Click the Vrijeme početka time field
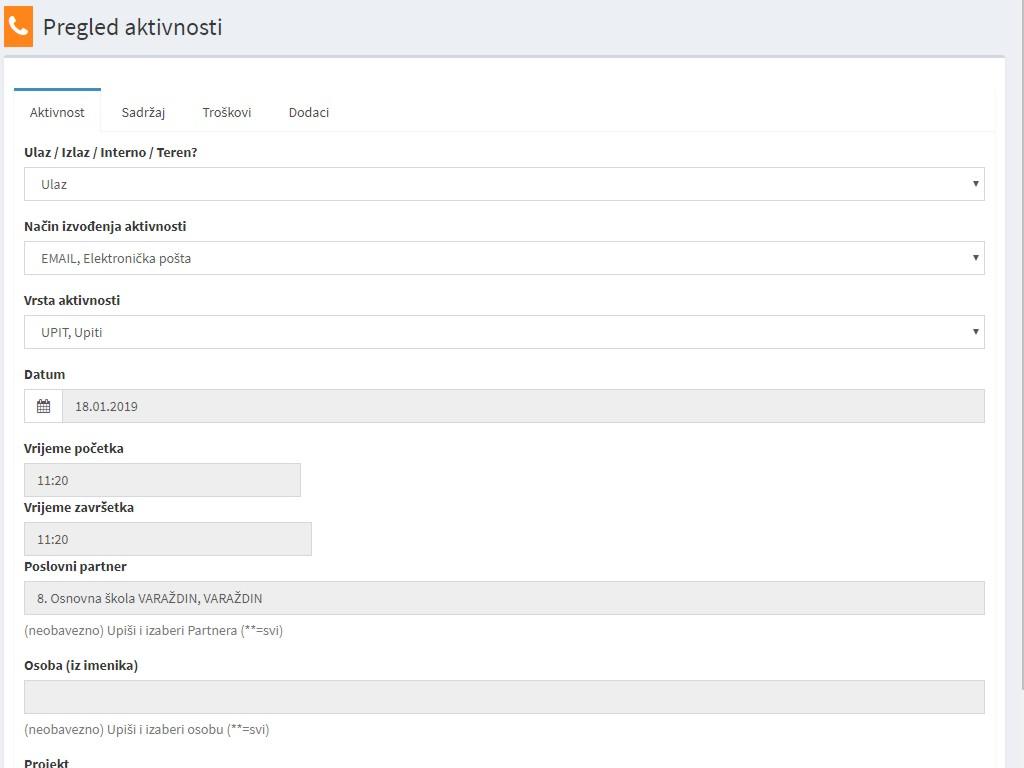 (x=162, y=480)
